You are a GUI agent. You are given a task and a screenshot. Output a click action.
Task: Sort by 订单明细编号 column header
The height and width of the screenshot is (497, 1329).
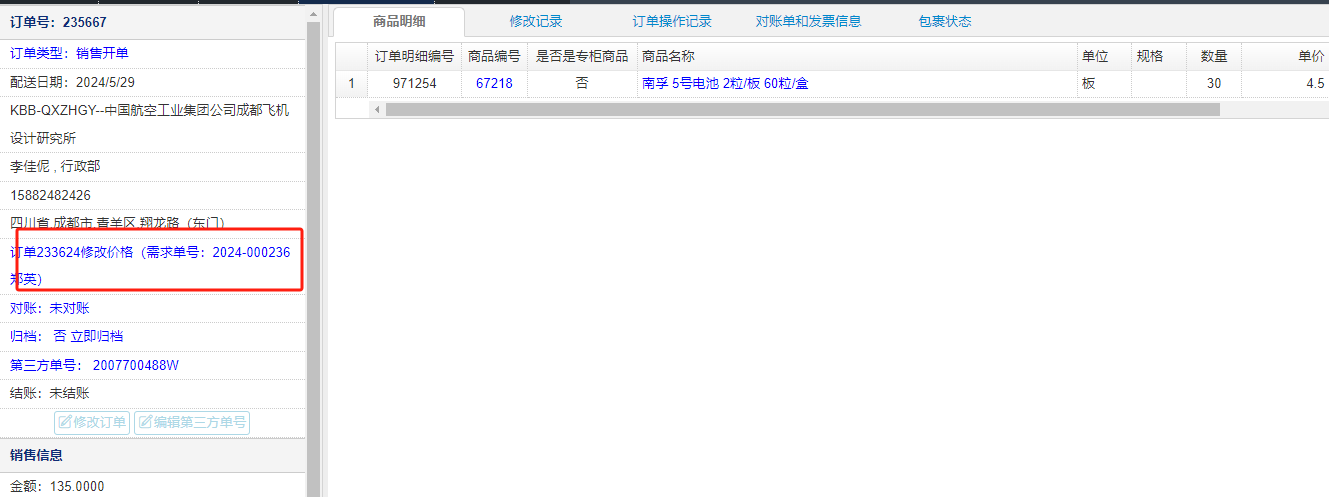tap(414, 56)
